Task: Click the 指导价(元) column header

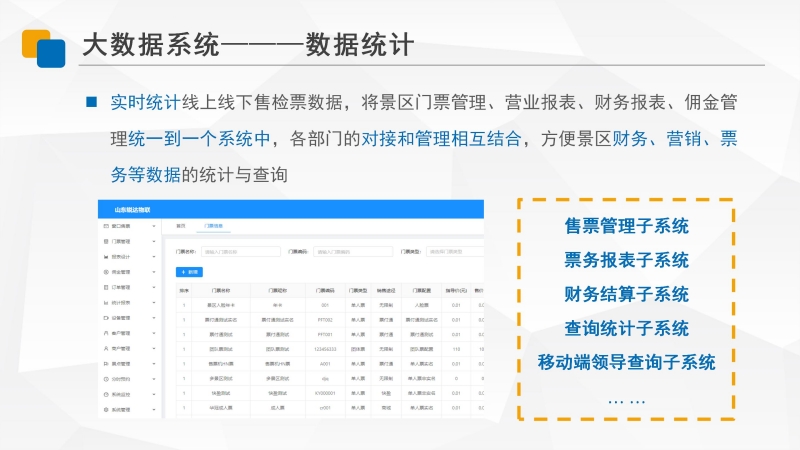Action: tap(456, 290)
